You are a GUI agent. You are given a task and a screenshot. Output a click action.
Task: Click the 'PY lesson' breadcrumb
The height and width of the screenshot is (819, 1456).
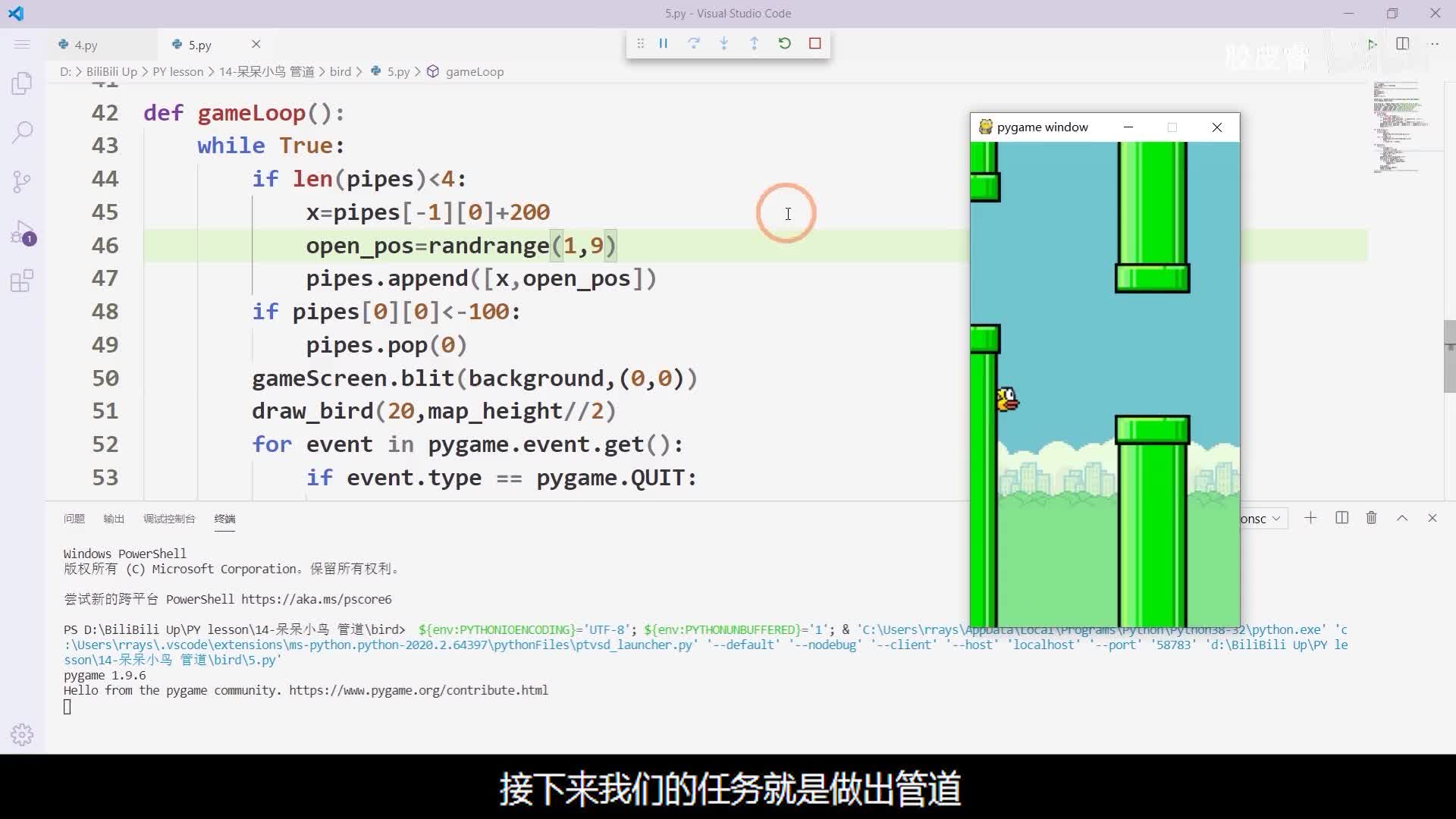178,71
